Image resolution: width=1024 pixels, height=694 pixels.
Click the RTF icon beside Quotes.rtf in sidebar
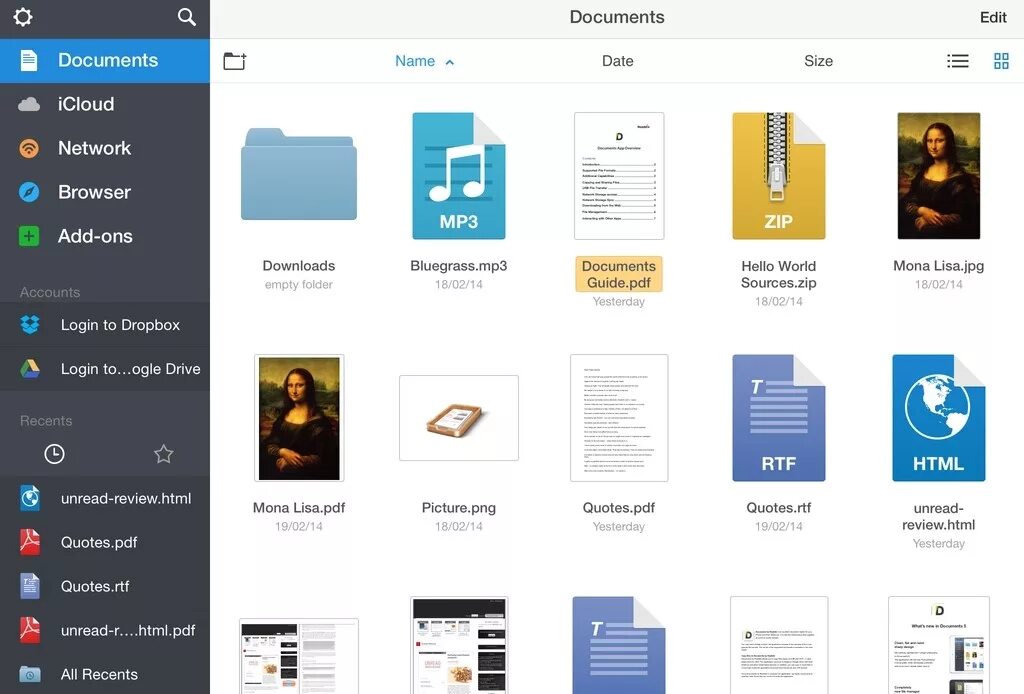point(30,586)
